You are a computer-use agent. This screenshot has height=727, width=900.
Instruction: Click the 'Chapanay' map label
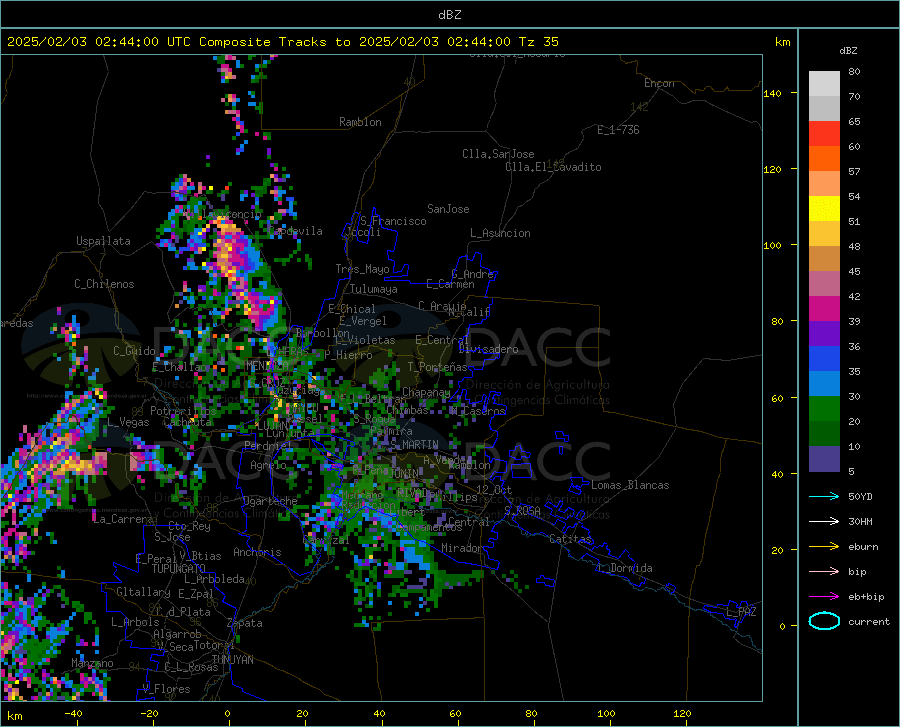[426, 392]
